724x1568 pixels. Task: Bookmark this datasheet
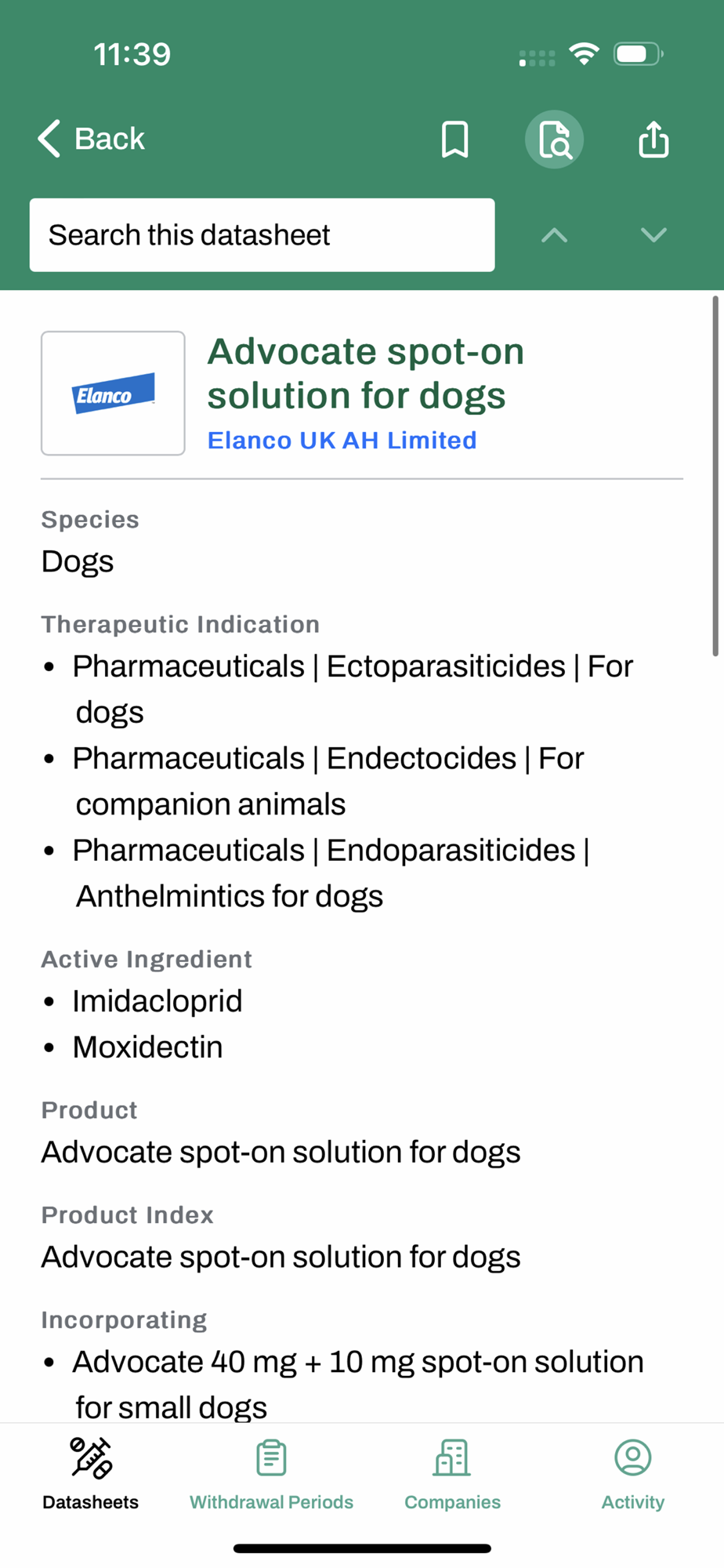click(454, 140)
